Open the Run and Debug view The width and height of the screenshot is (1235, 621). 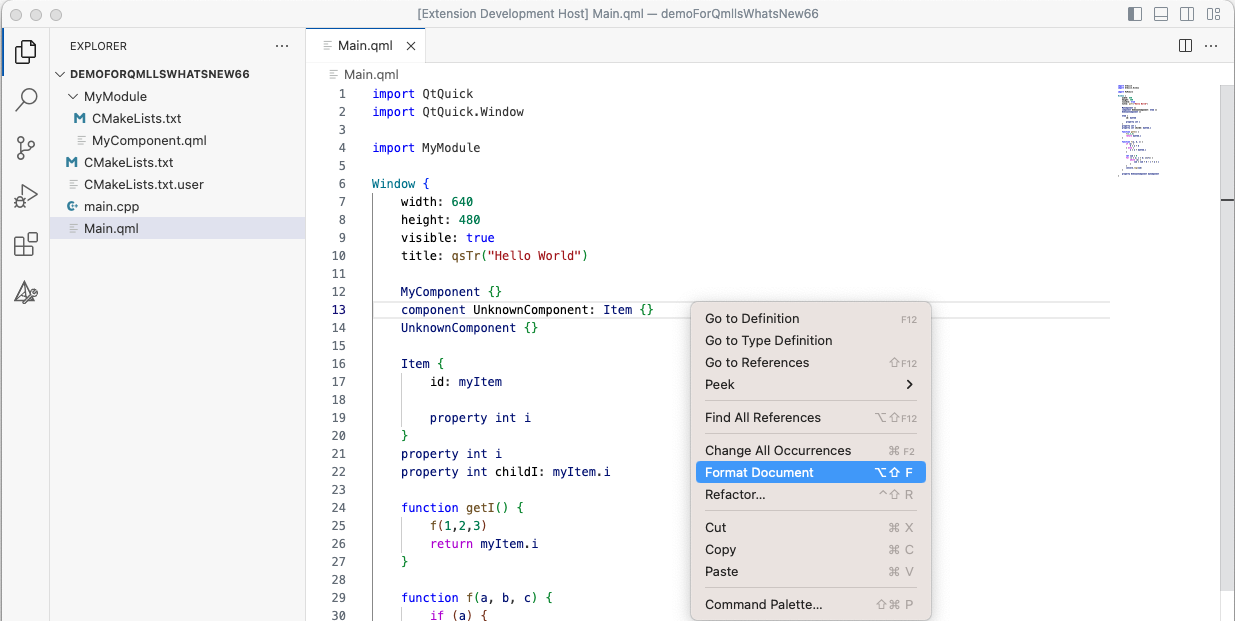coord(26,194)
